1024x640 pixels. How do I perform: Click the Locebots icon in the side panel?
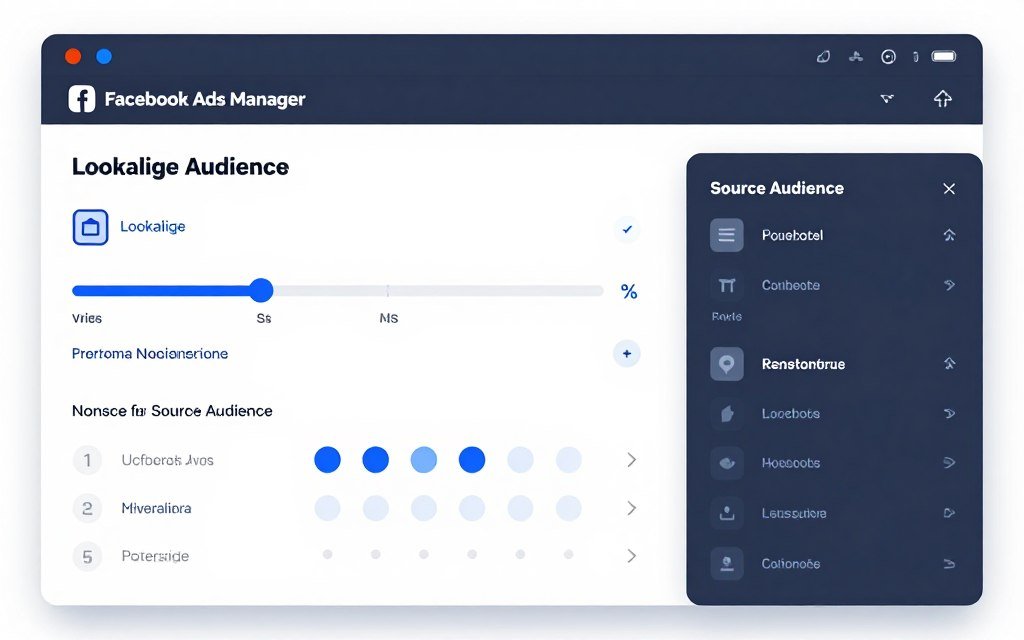(x=726, y=413)
